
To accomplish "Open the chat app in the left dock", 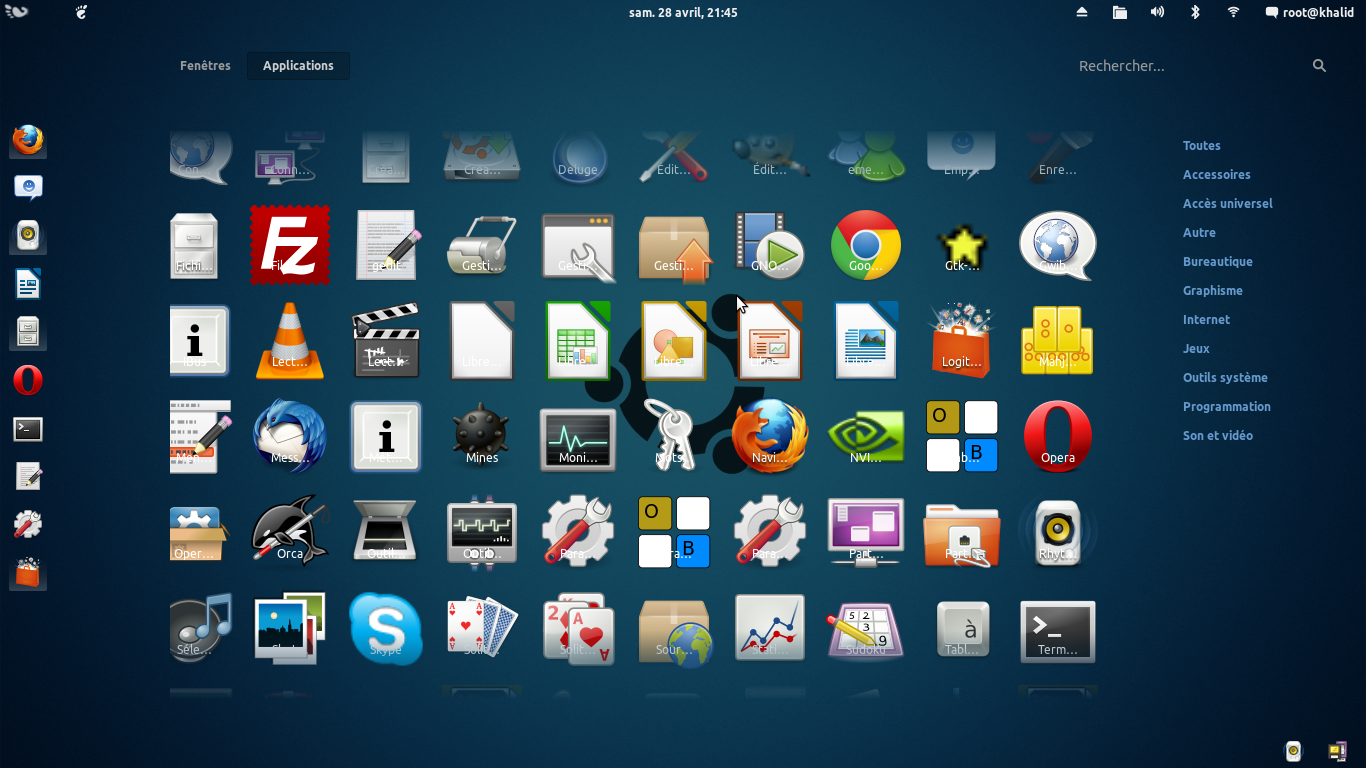I will click(x=28, y=187).
